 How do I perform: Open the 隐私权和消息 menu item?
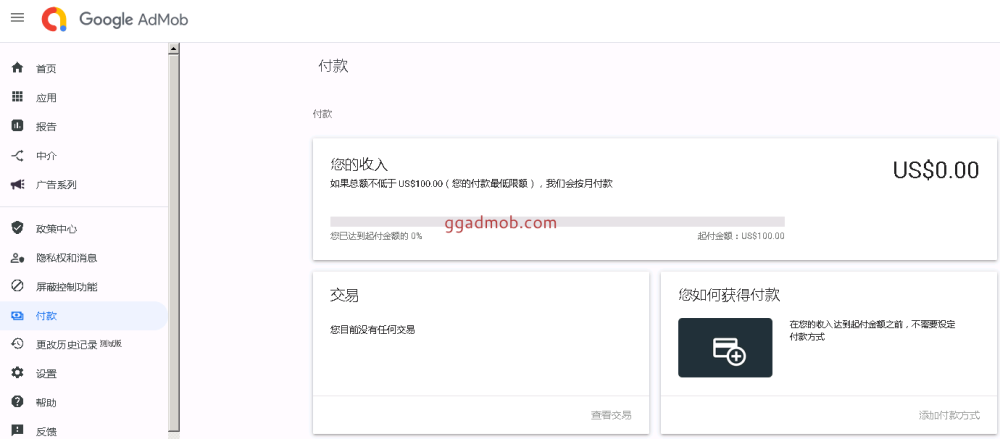(x=84, y=258)
